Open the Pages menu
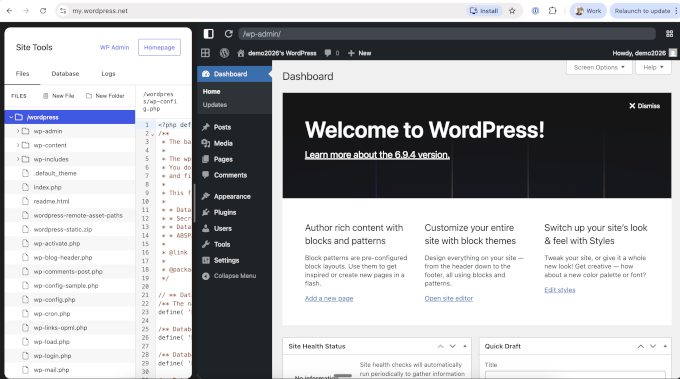 [x=235, y=159]
